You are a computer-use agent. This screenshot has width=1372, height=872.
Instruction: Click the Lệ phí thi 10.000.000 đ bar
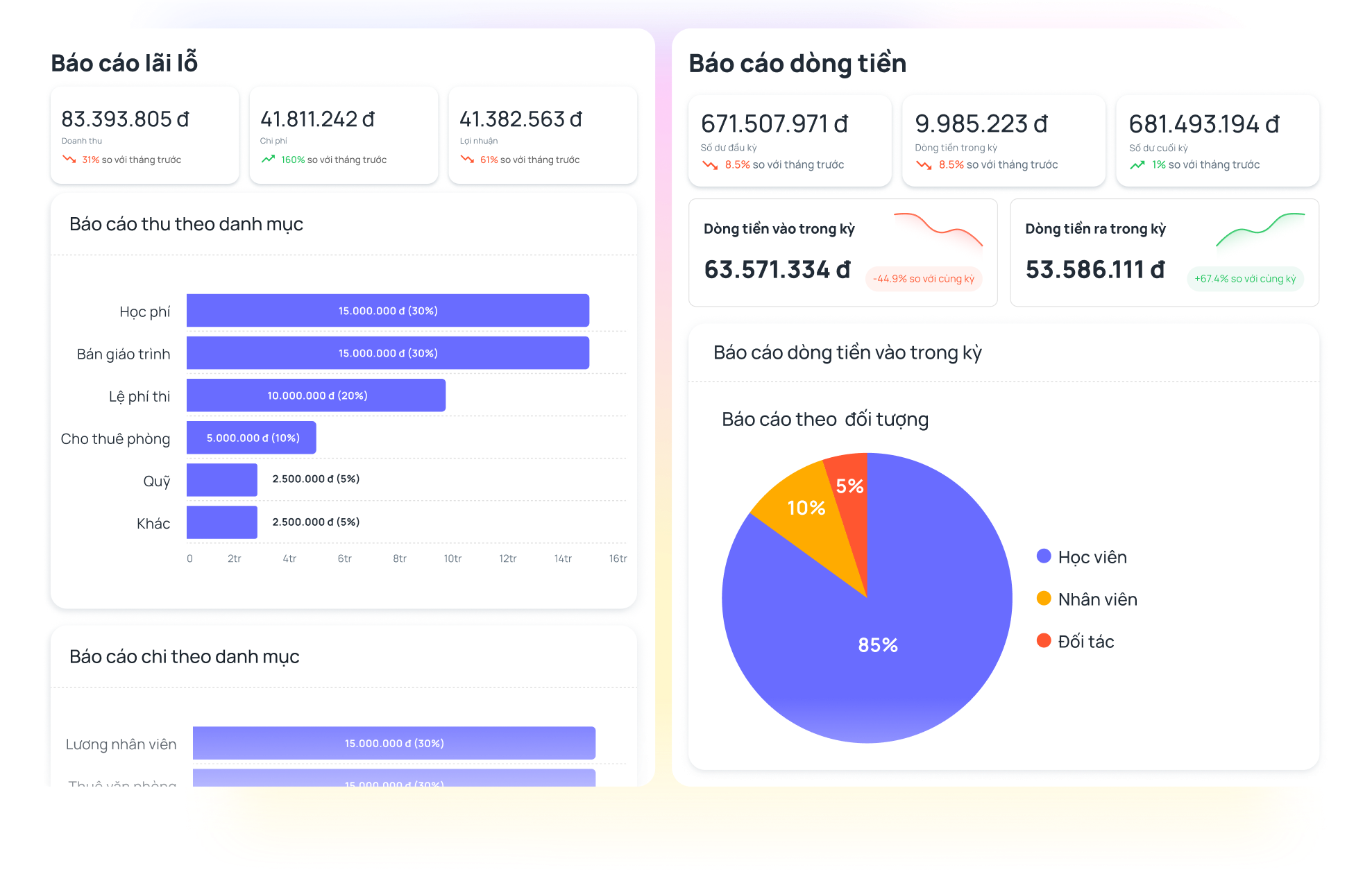pos(316,395)
